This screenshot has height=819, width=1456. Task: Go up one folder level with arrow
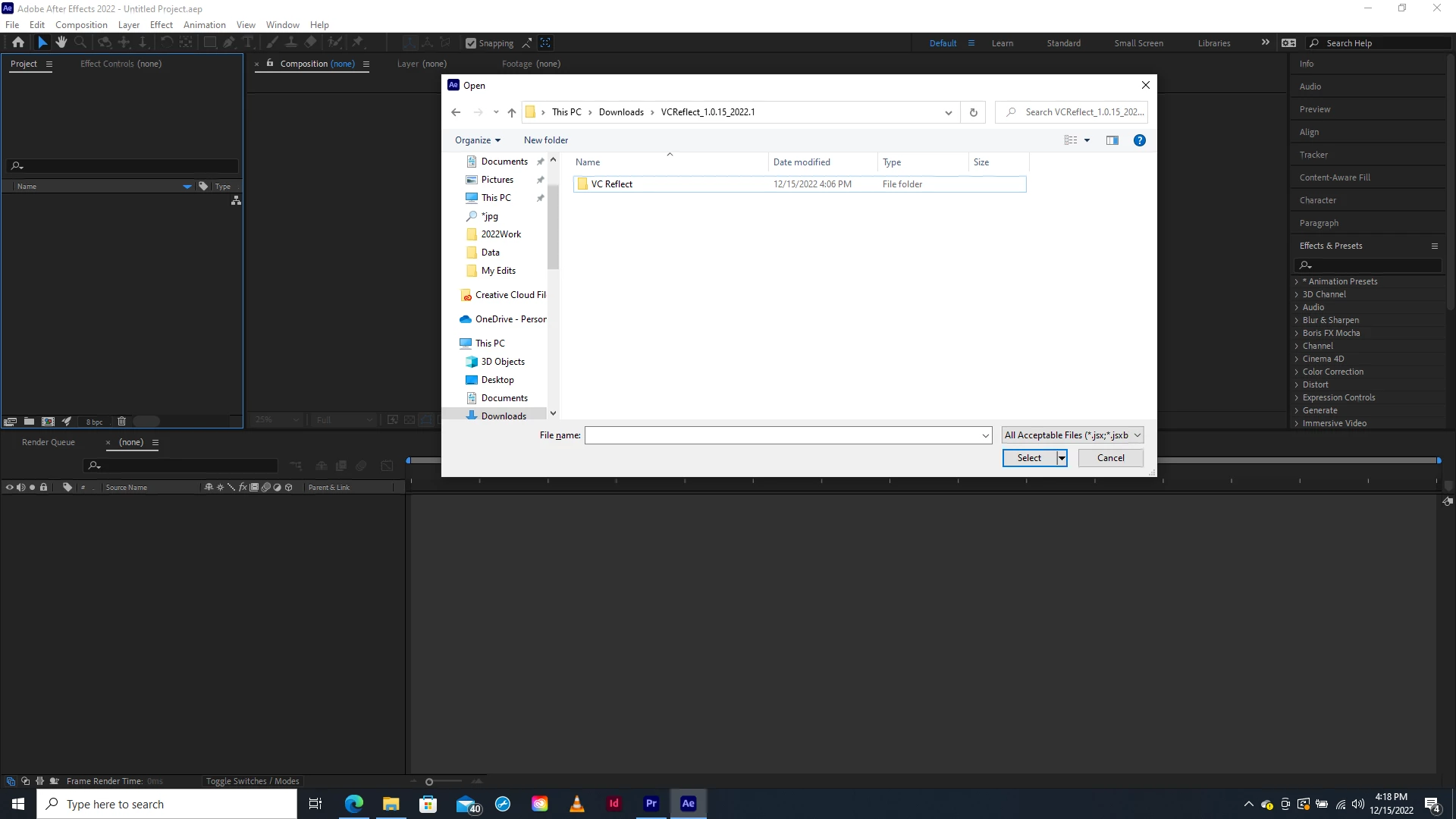click(512, 112)
